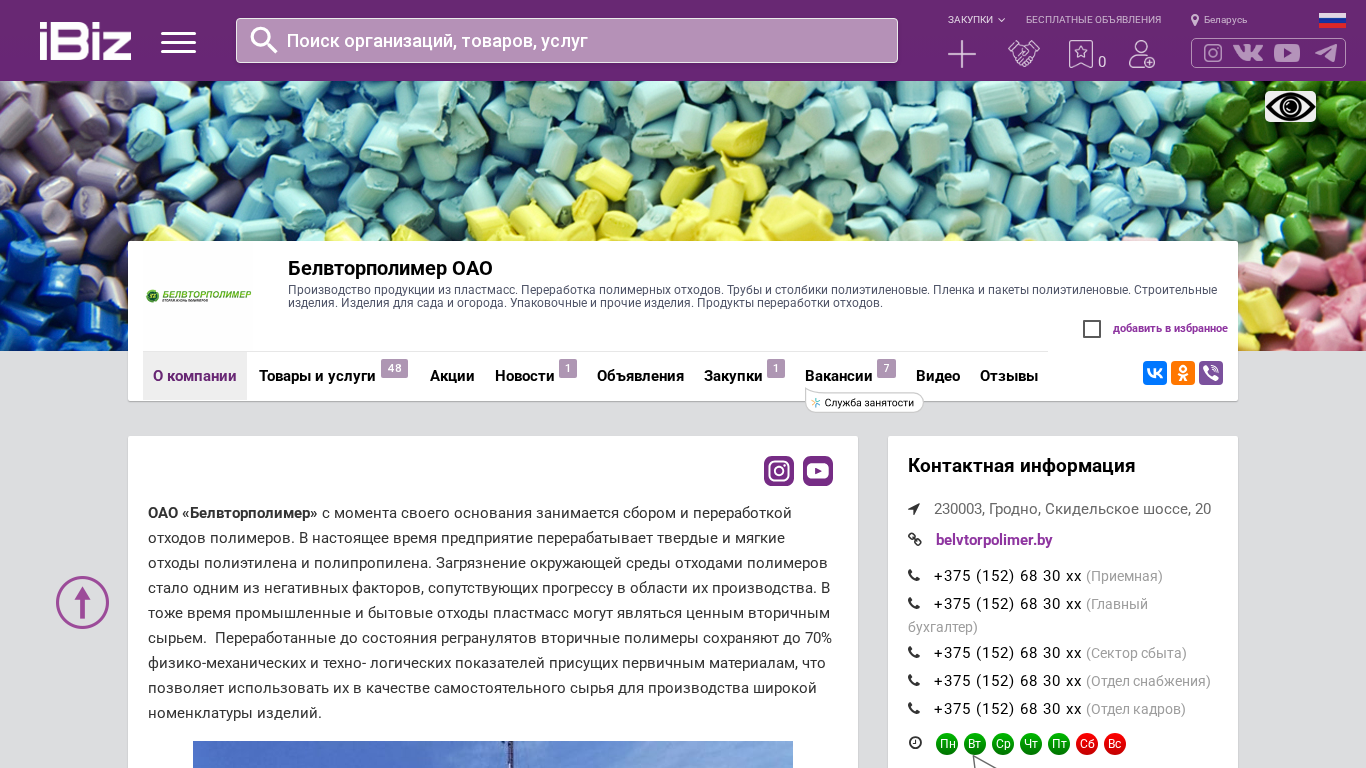Screen dimensions: 1366x768
Task: Click the working hours clock icon
Action: pos(915,743)
